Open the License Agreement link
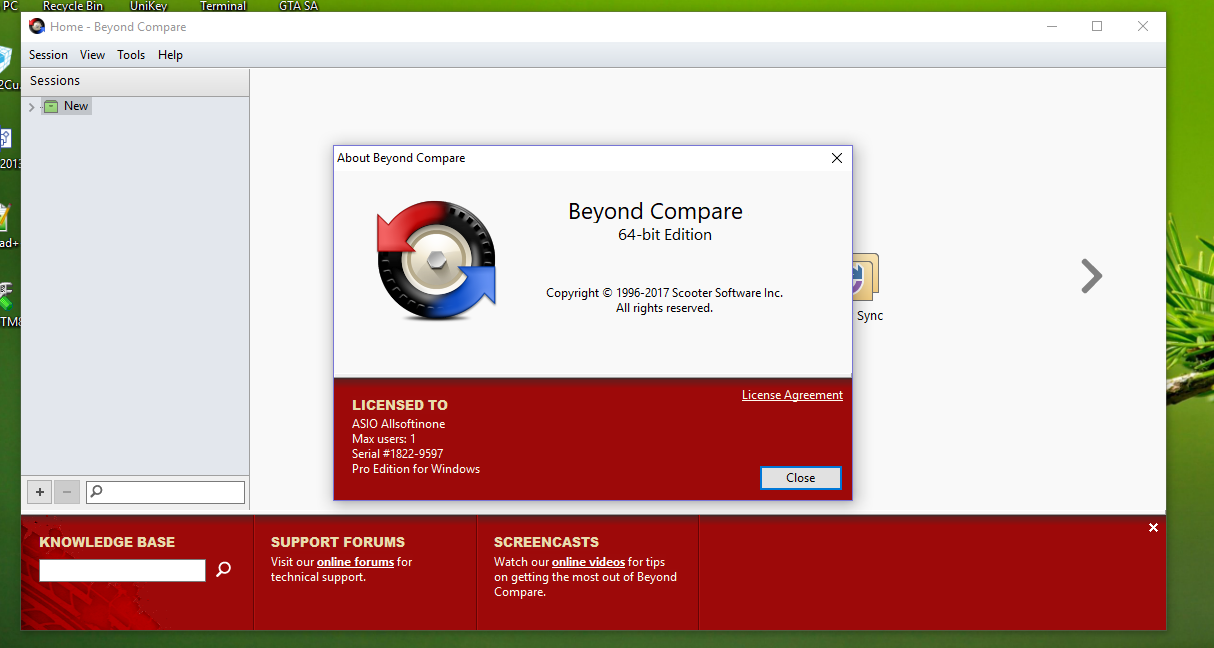The height and width of the screenshot is (648, 1214). 792,395
